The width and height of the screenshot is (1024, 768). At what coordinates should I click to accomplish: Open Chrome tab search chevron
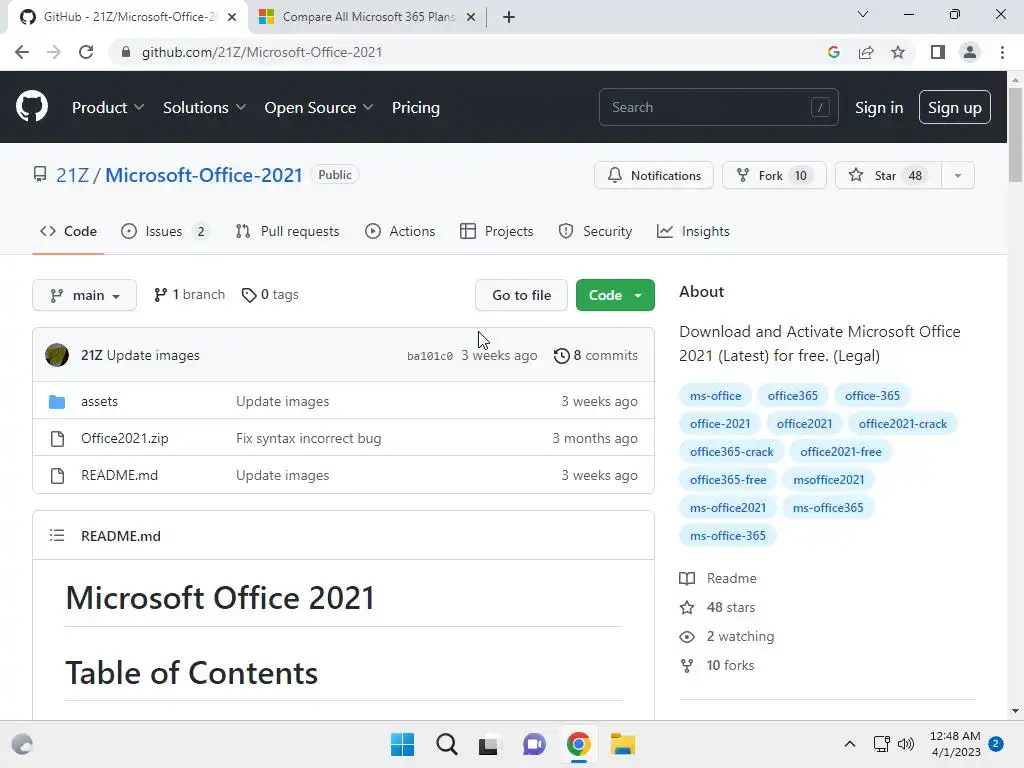pos(863,14)
